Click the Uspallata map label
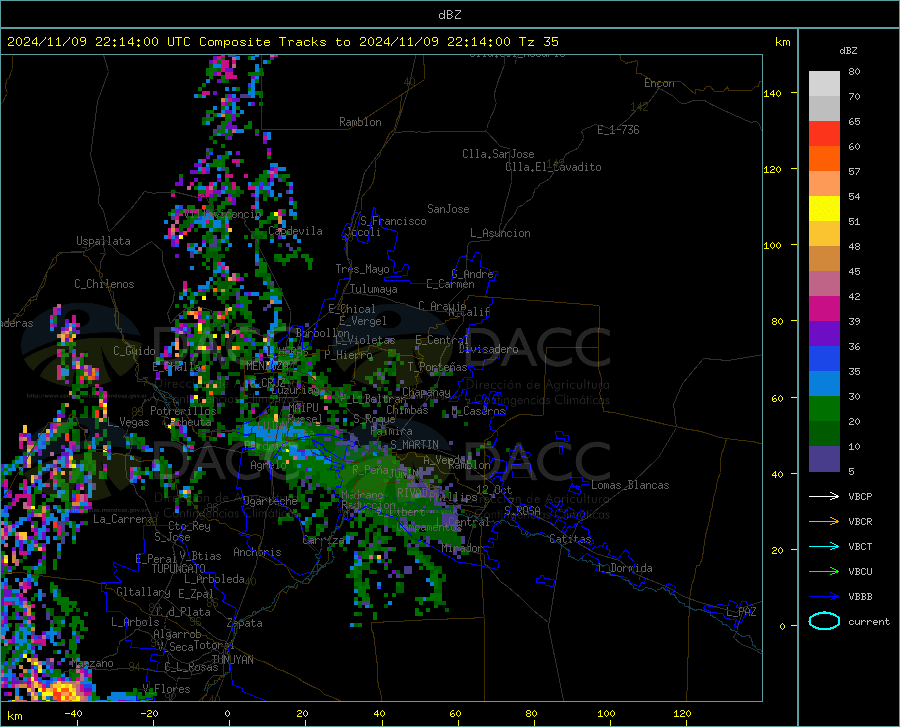Screen dimensions: 900x727 [103, 241]
